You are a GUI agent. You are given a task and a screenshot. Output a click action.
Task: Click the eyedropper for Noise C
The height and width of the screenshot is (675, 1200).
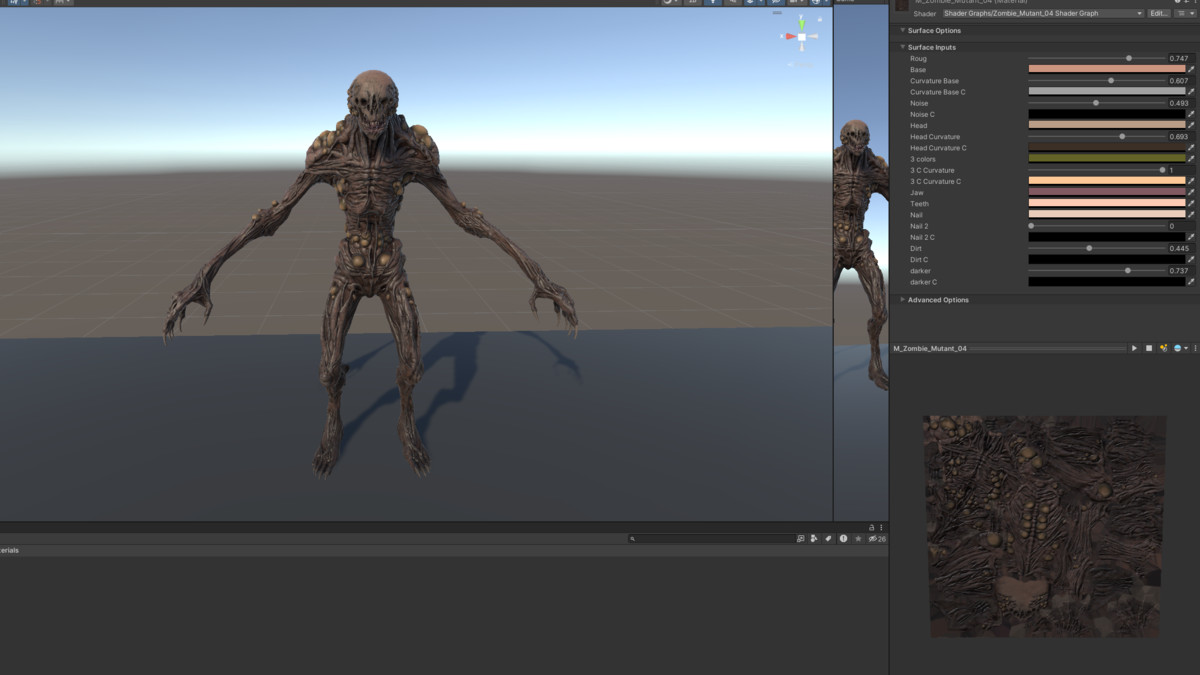1191,114
